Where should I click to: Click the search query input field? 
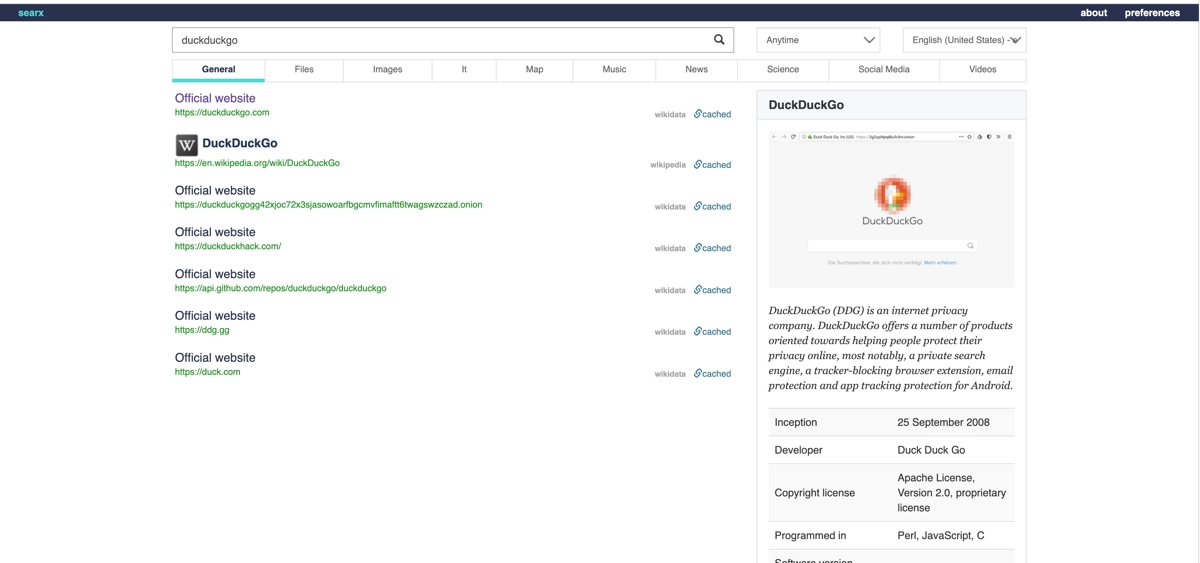click(440, 40)
